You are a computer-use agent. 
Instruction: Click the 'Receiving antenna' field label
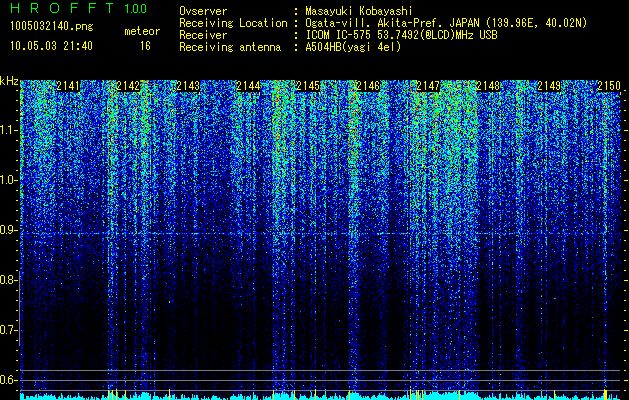[230, 47]
